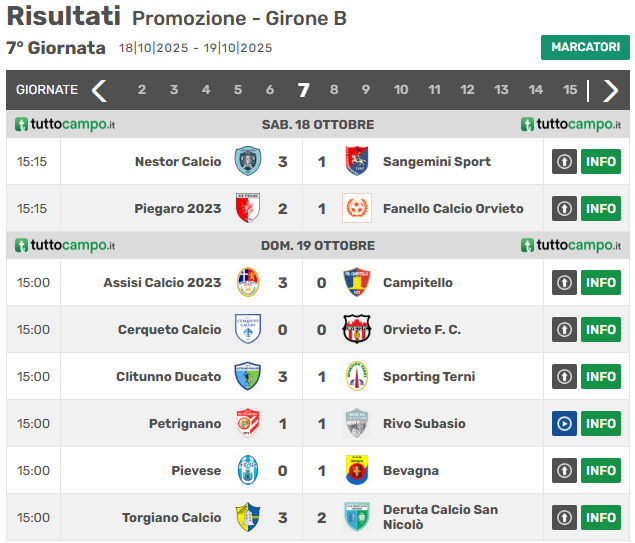Play the Petrignano match video
This screenshot has height=543, width=635.
tap(564, 423)
